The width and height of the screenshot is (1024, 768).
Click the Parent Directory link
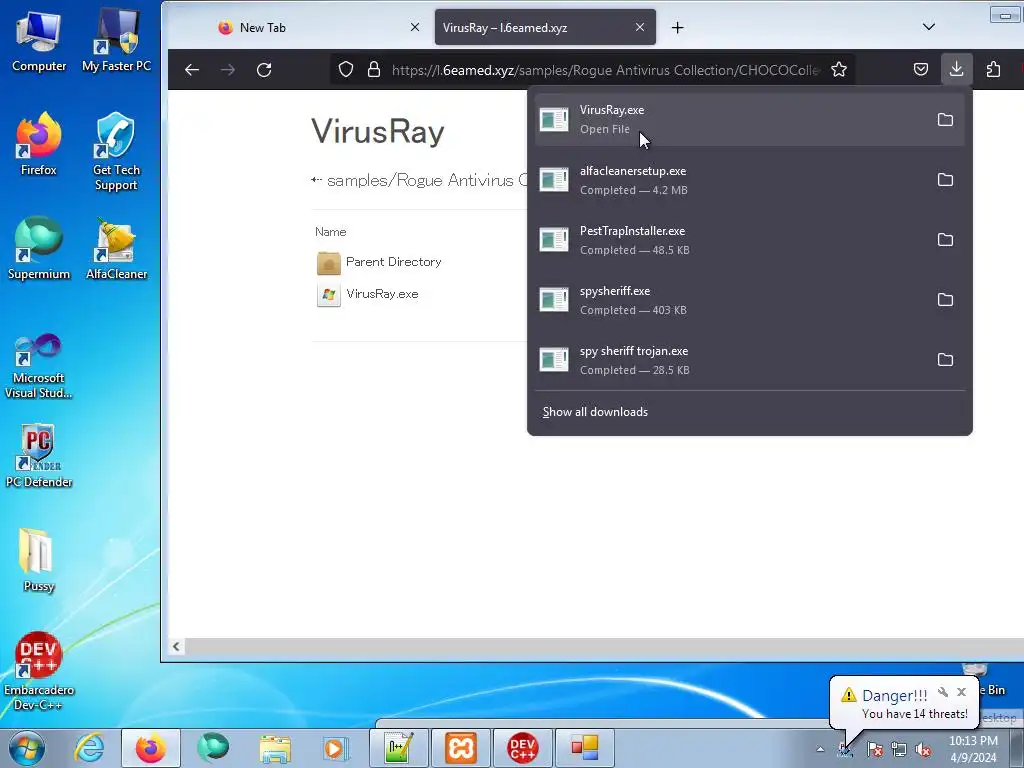click(x=394, y=262)
